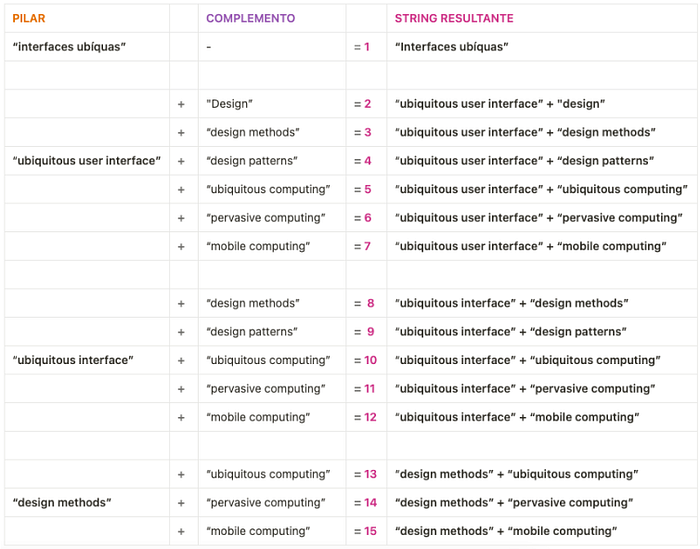Screen dimensions: 700x549
Task: Select the "pervasive computing" complement in row 6
Action: pyautogui.click(x=266, y=218)
